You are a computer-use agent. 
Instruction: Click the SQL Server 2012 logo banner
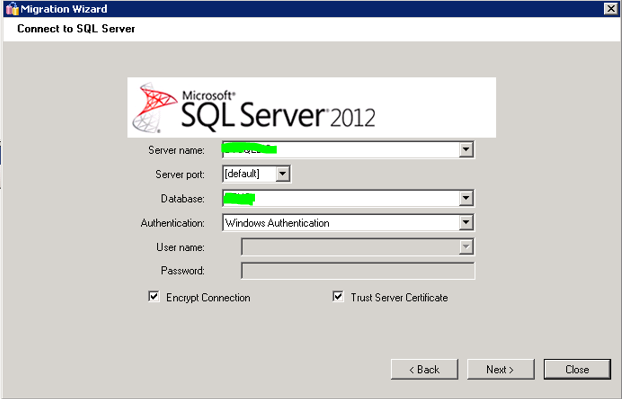point(311,107)
